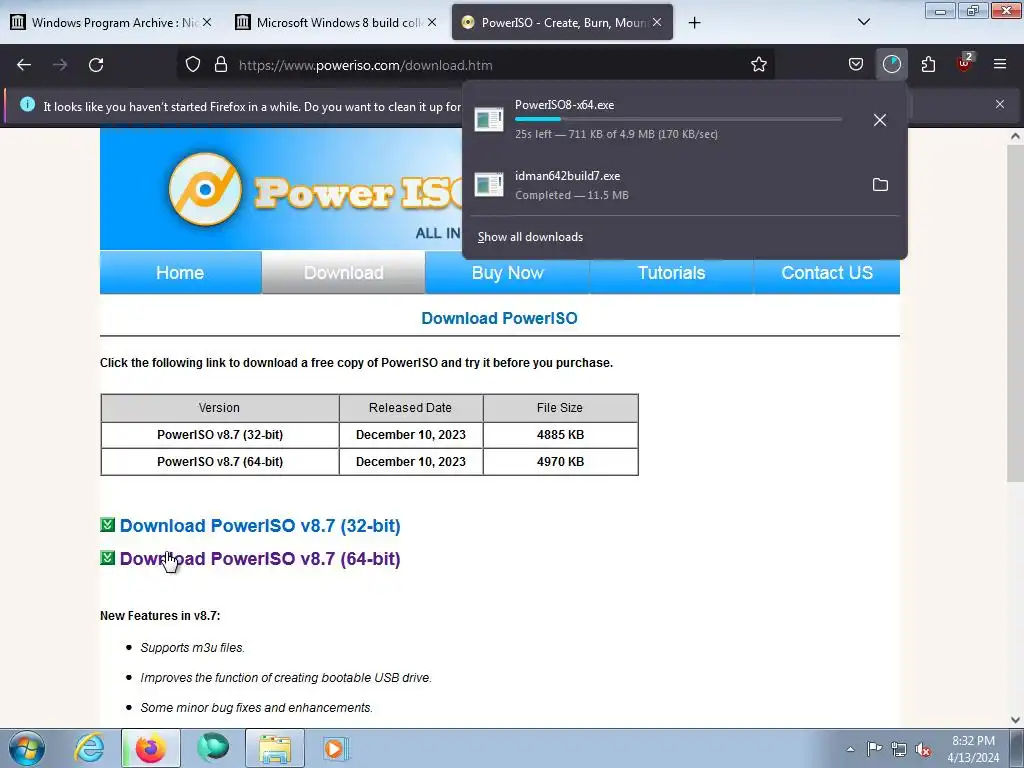Open the Home navigation menu item
Image resolution: width=1024 pixels, height=768 pixels.
coord(180,272)
